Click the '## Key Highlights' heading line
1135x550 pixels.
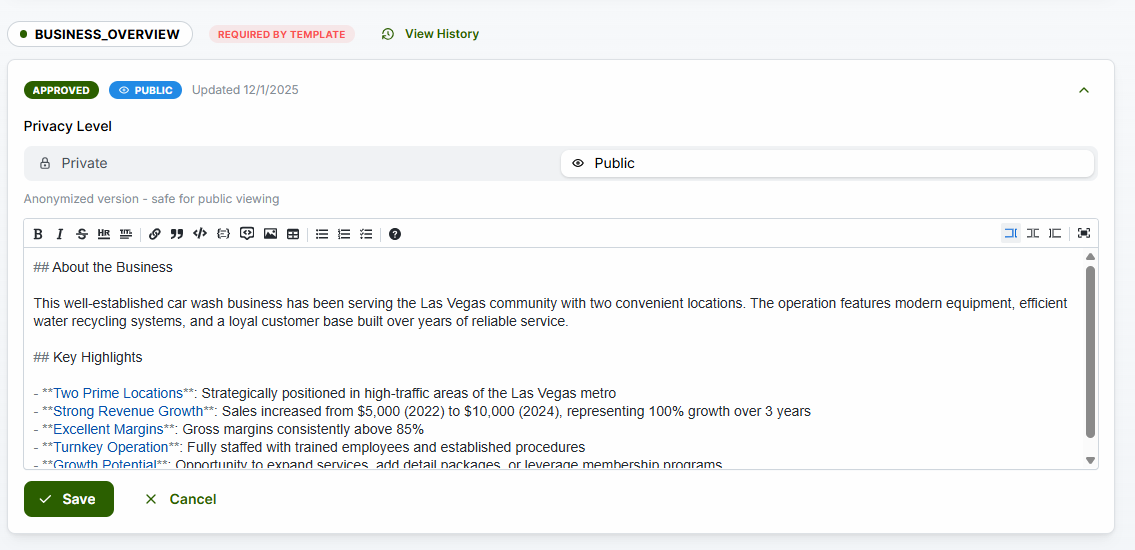coord(88,358)
